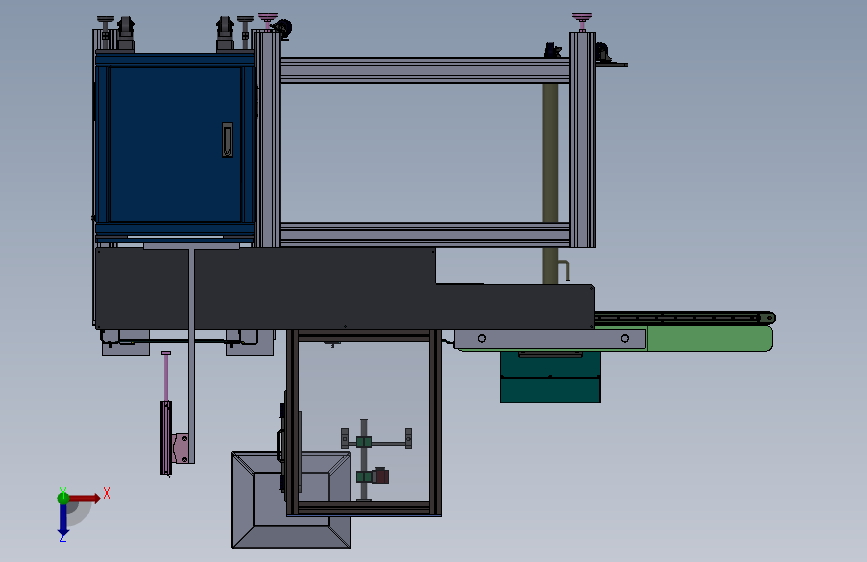Select the thin pink vertical rod at lower left
The height and width of the screenshot is (562, 867).
(166, 376)
